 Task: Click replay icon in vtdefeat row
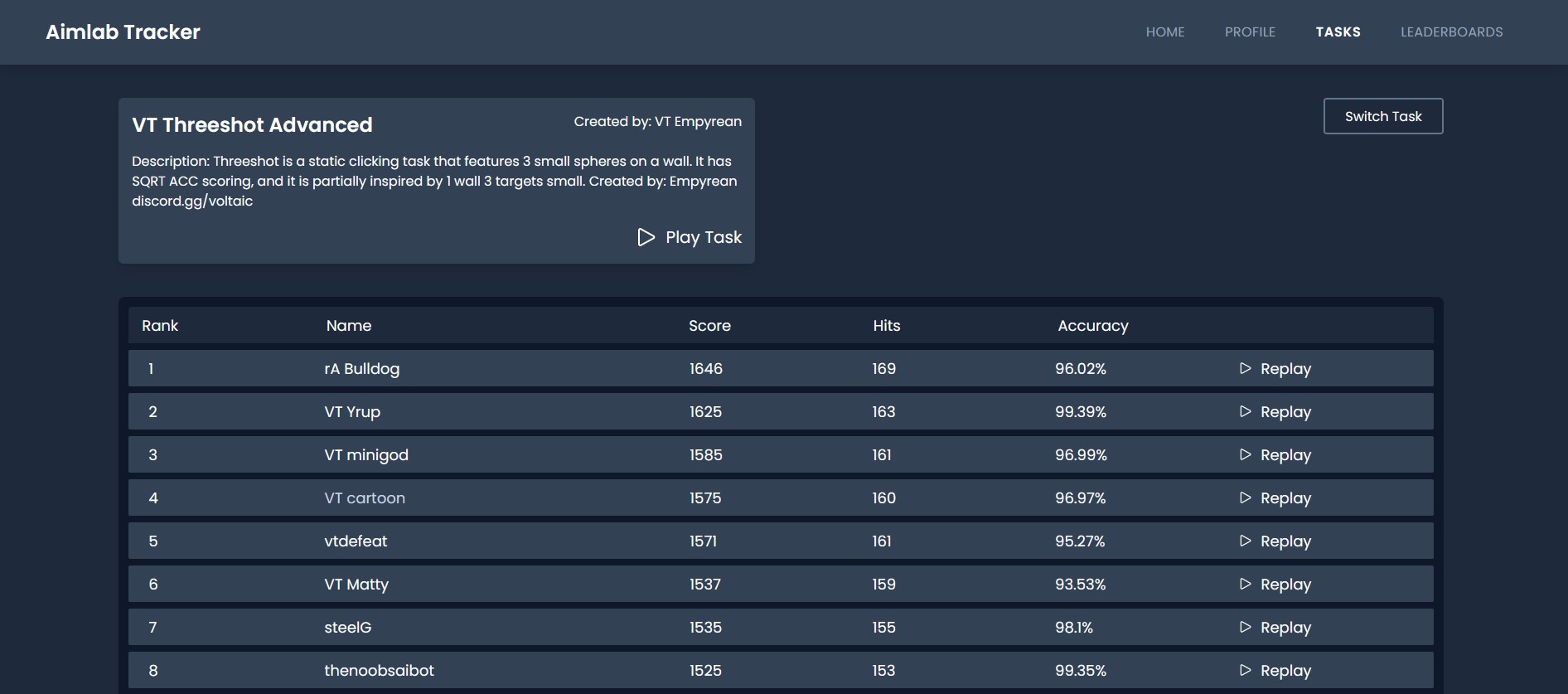pos(1245,541)
